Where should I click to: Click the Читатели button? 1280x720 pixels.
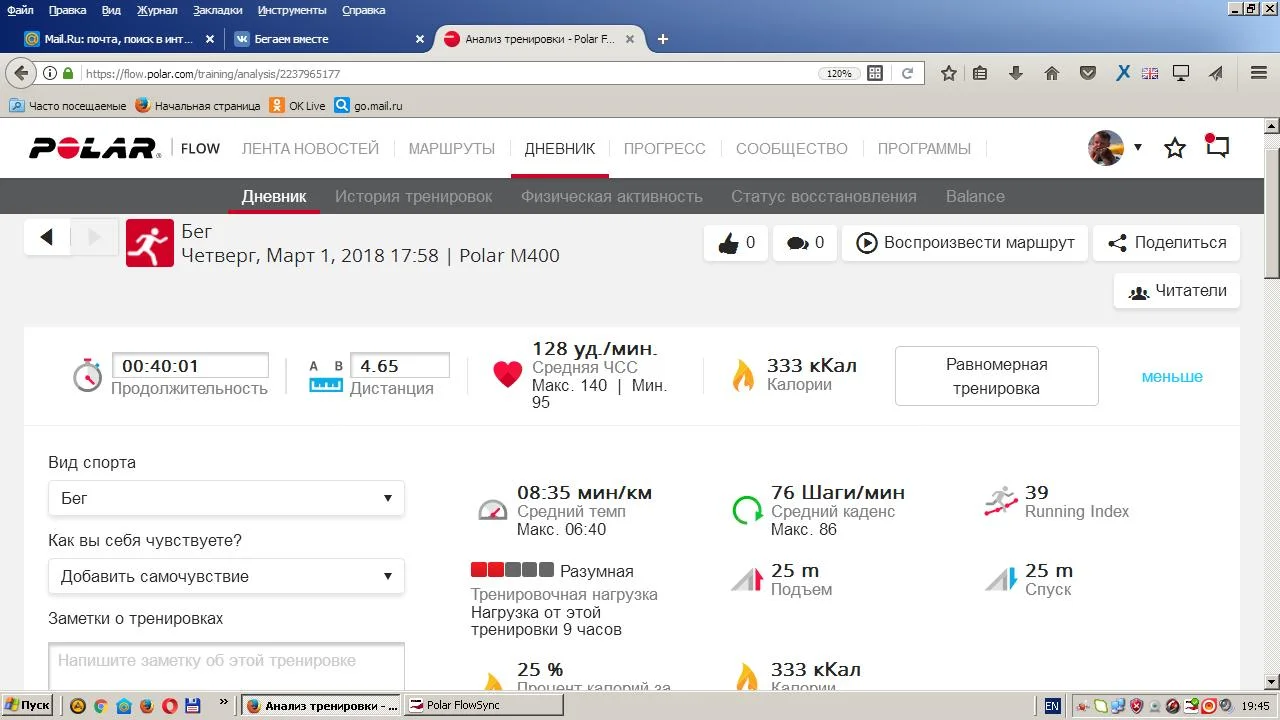tap(1177, 291)
